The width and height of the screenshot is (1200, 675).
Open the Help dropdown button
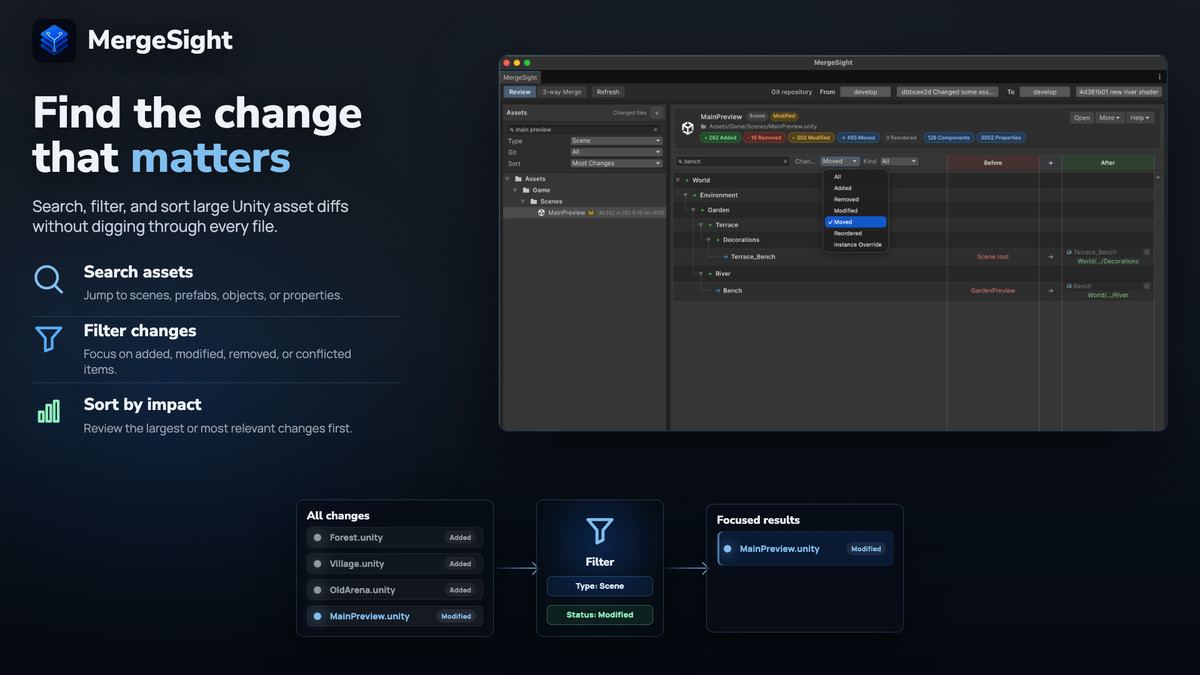coord(1141,118)
